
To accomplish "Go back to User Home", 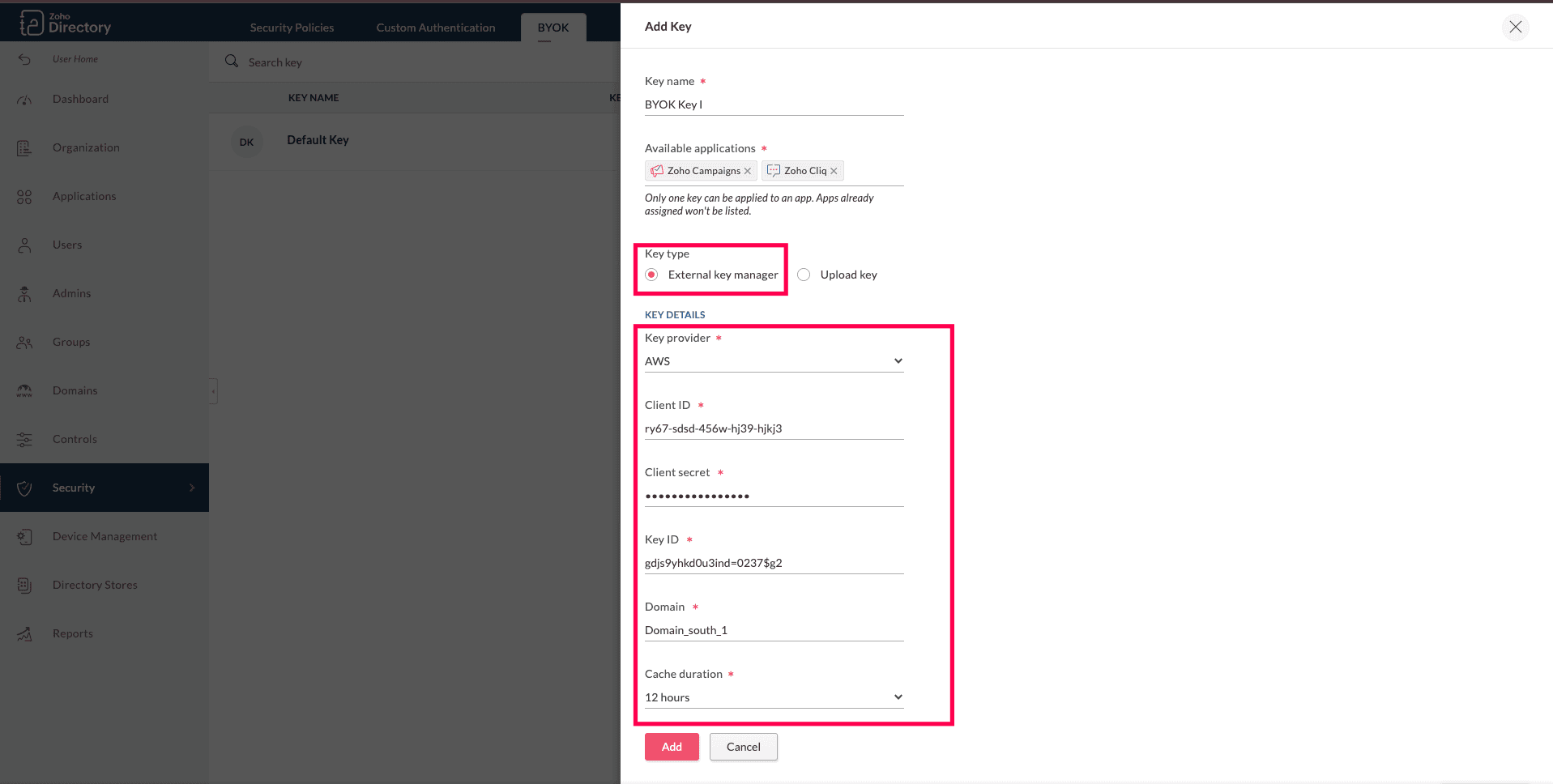I will pyautogui.click(x=75, y=59).
